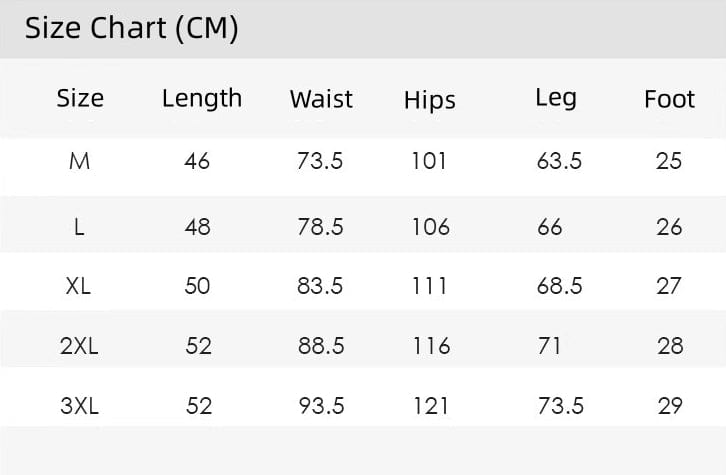Click the Size Chart (CM) title
The width and height of the screenshot is (726, 475).
coord(131,29)
